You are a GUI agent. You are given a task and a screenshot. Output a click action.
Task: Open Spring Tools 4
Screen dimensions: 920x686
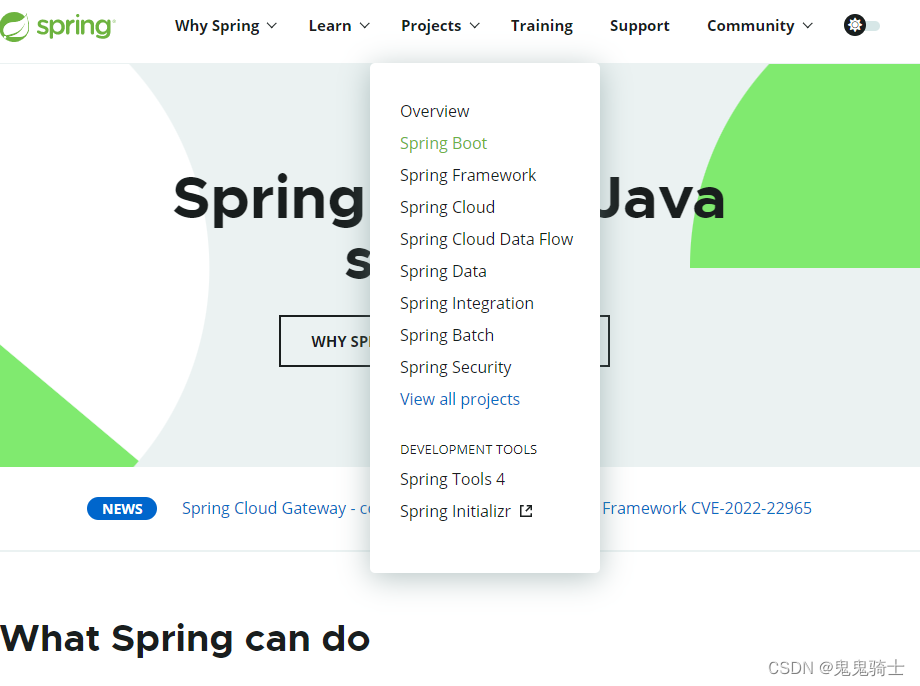point(452,479)
